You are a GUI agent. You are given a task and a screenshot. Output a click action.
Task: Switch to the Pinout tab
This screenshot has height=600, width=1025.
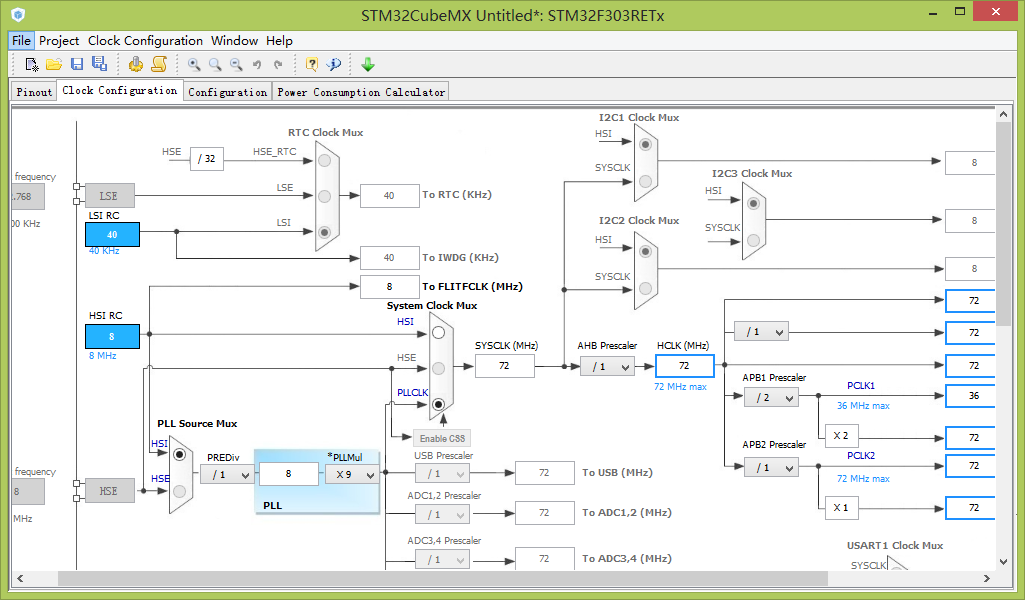pos(34,92)
